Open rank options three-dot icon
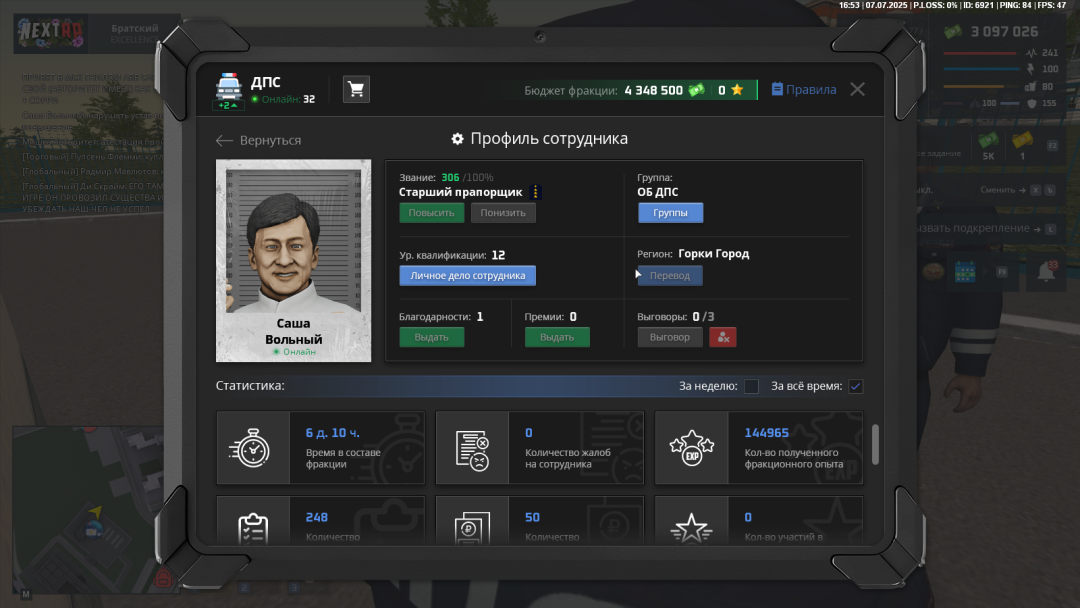This screenshot has width=1080, height=608. pyautogui.click(x=535, y=192)
